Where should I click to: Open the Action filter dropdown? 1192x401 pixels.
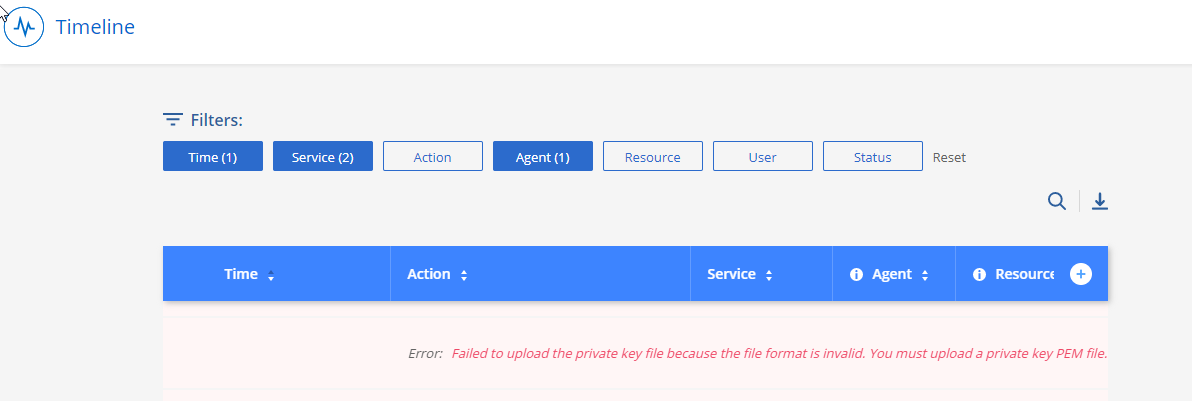coord(433,157)
